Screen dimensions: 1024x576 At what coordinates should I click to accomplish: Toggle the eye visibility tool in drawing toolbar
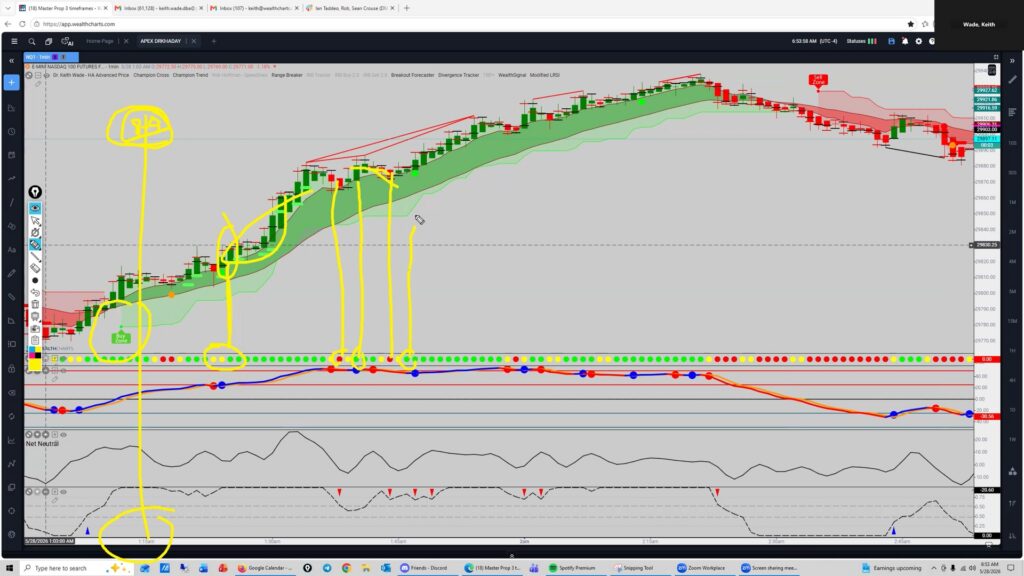tap(35, 208)
